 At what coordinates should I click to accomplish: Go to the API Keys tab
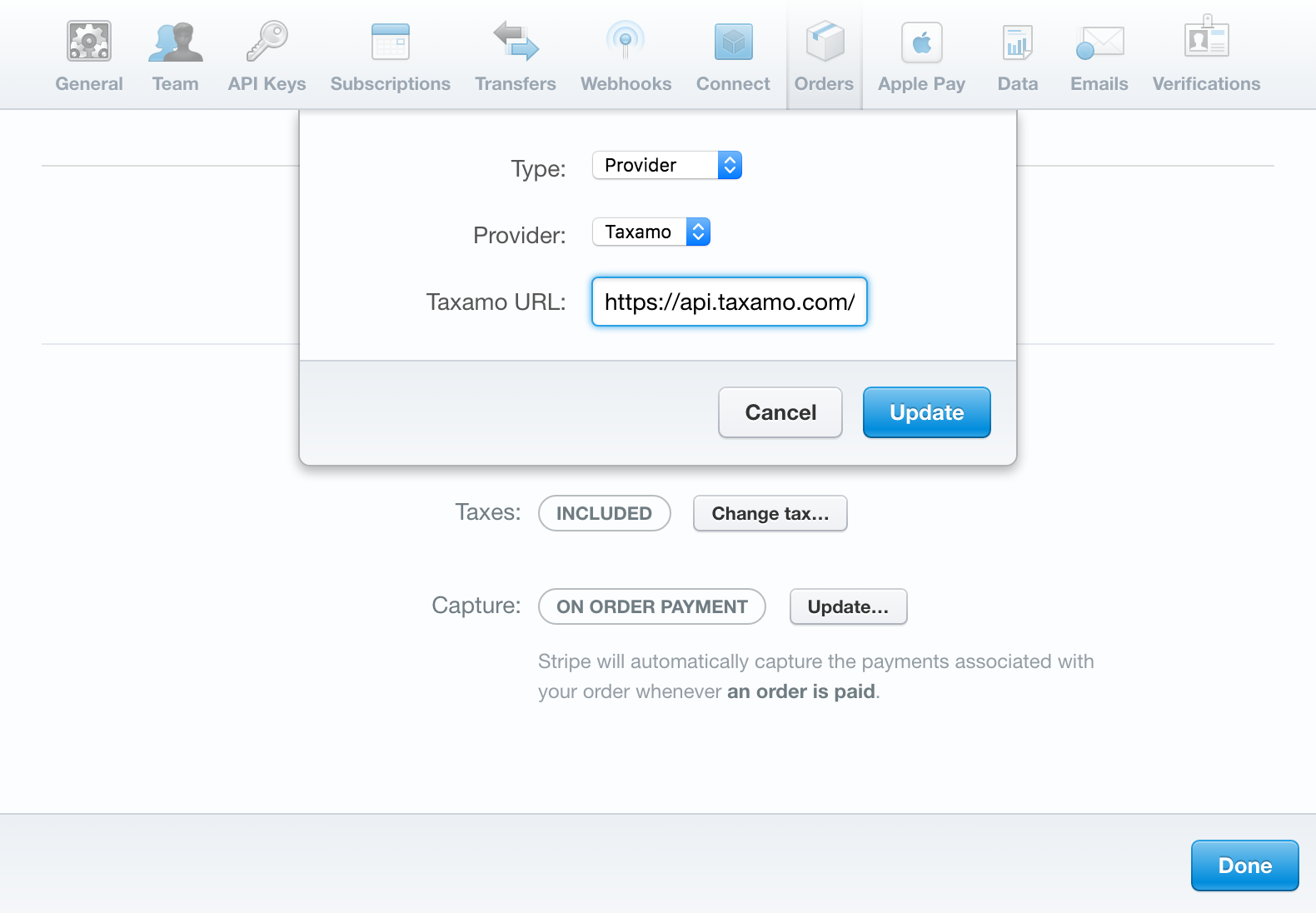click(267, 57)
